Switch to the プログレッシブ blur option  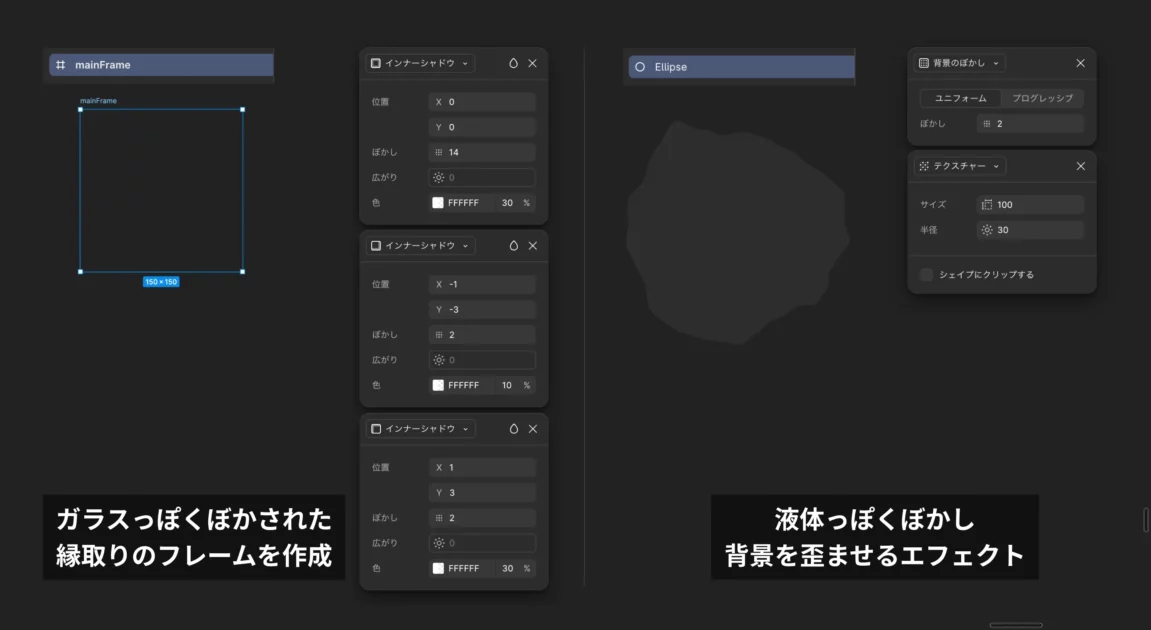point(1042,99)
